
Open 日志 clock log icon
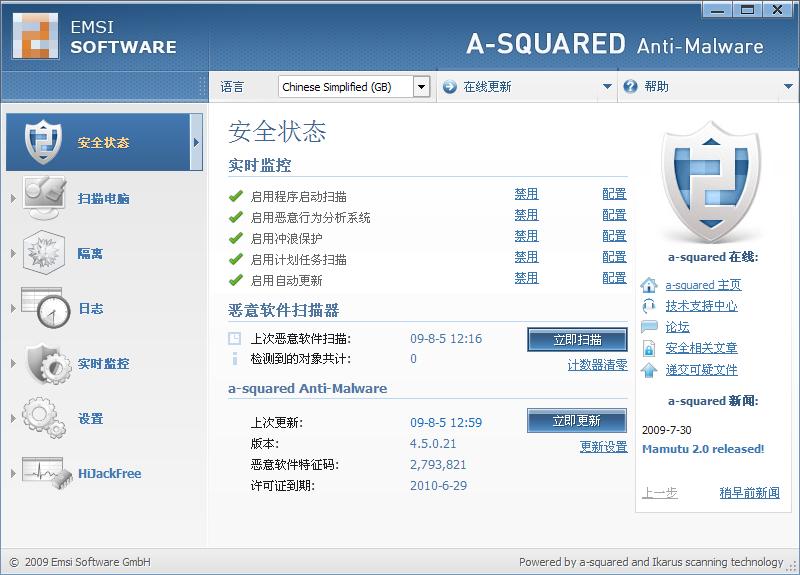[46, 308]
